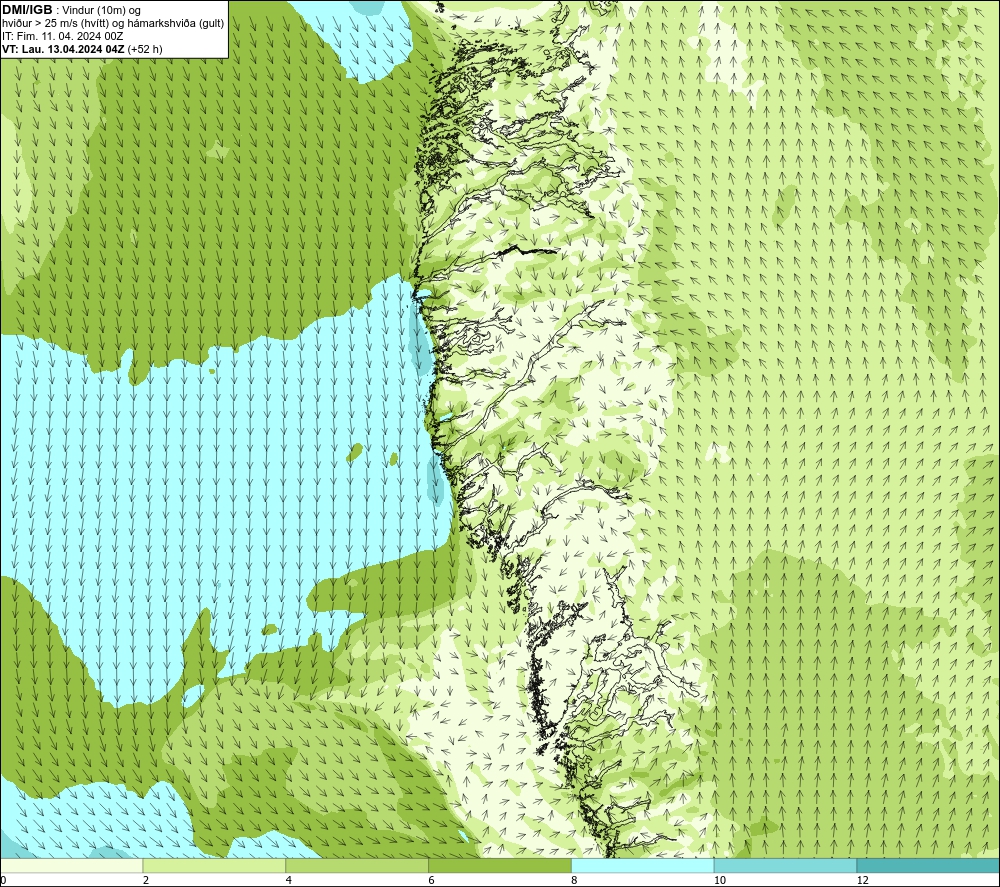Select the light cyan 8–10 m/s legend swatch
This screenshot has height=887, width=1000.
click(x=643, y=866)
